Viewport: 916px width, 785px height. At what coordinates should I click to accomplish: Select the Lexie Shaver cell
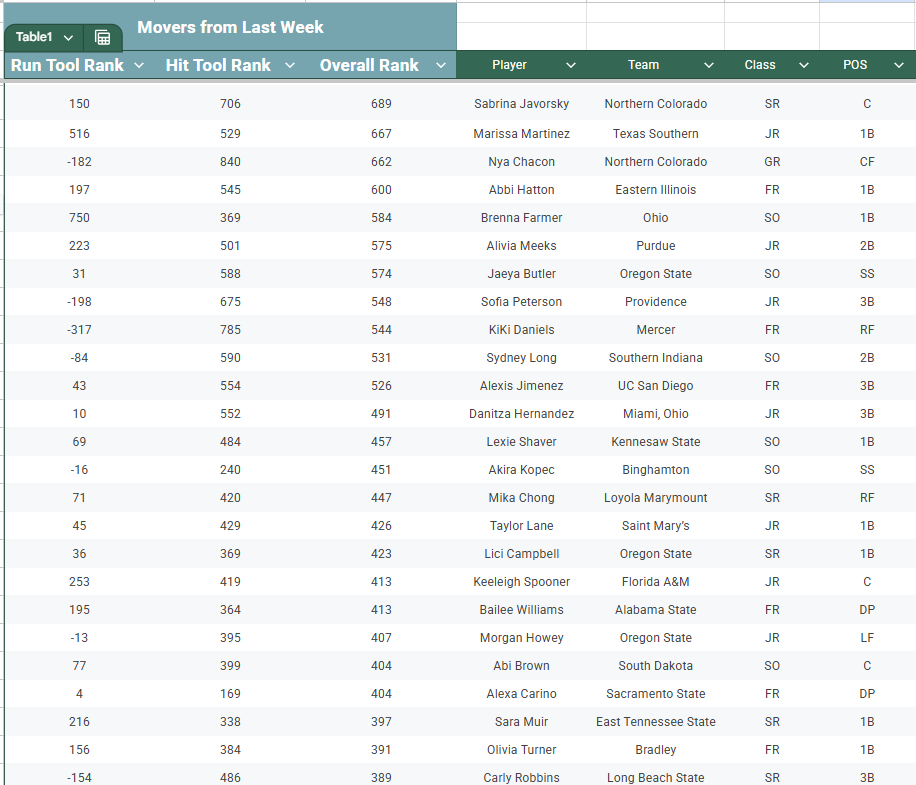pos(521,442)
